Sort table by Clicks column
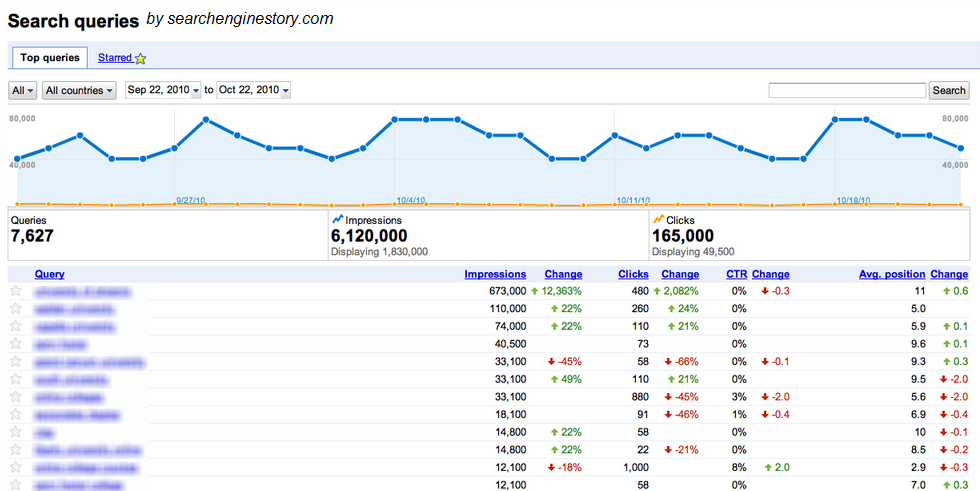The height and width of the screenshot is (491, 980). 633,274
